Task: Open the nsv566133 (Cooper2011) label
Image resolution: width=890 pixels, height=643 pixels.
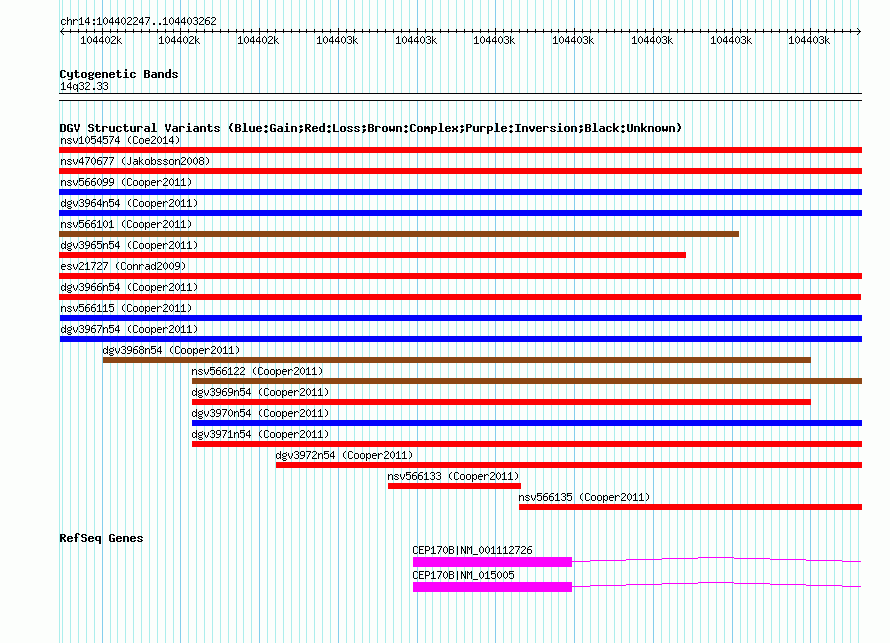Action: [453, 476]
